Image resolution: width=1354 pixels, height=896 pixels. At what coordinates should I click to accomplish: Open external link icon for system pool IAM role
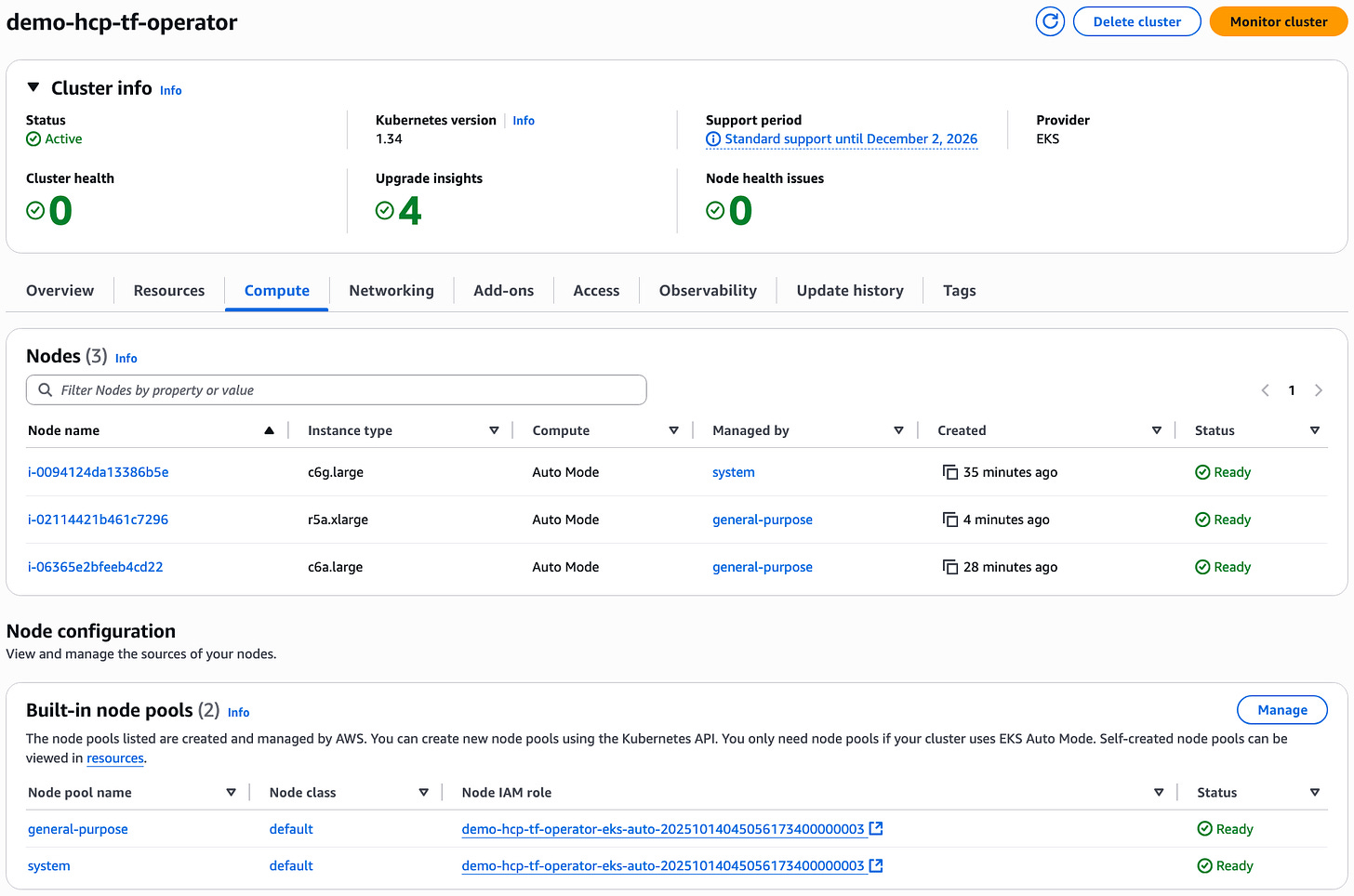click(x=875, y=865)
